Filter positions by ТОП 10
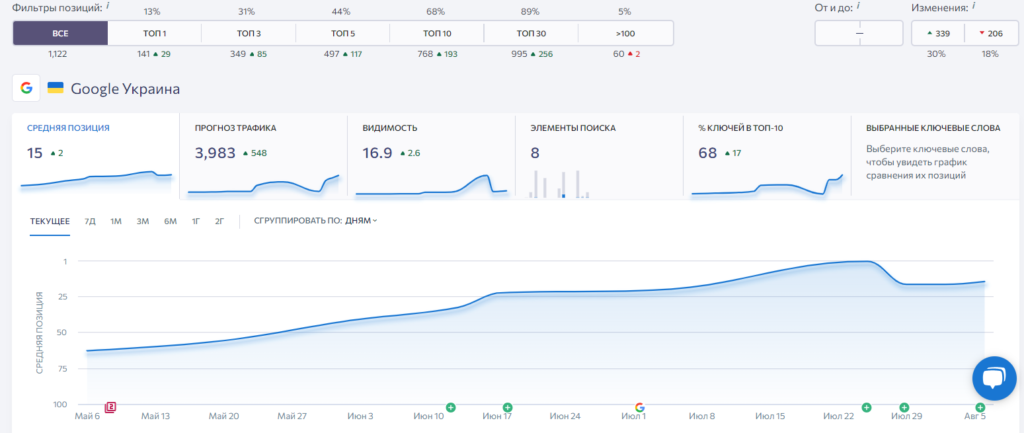 coord(436,33)
